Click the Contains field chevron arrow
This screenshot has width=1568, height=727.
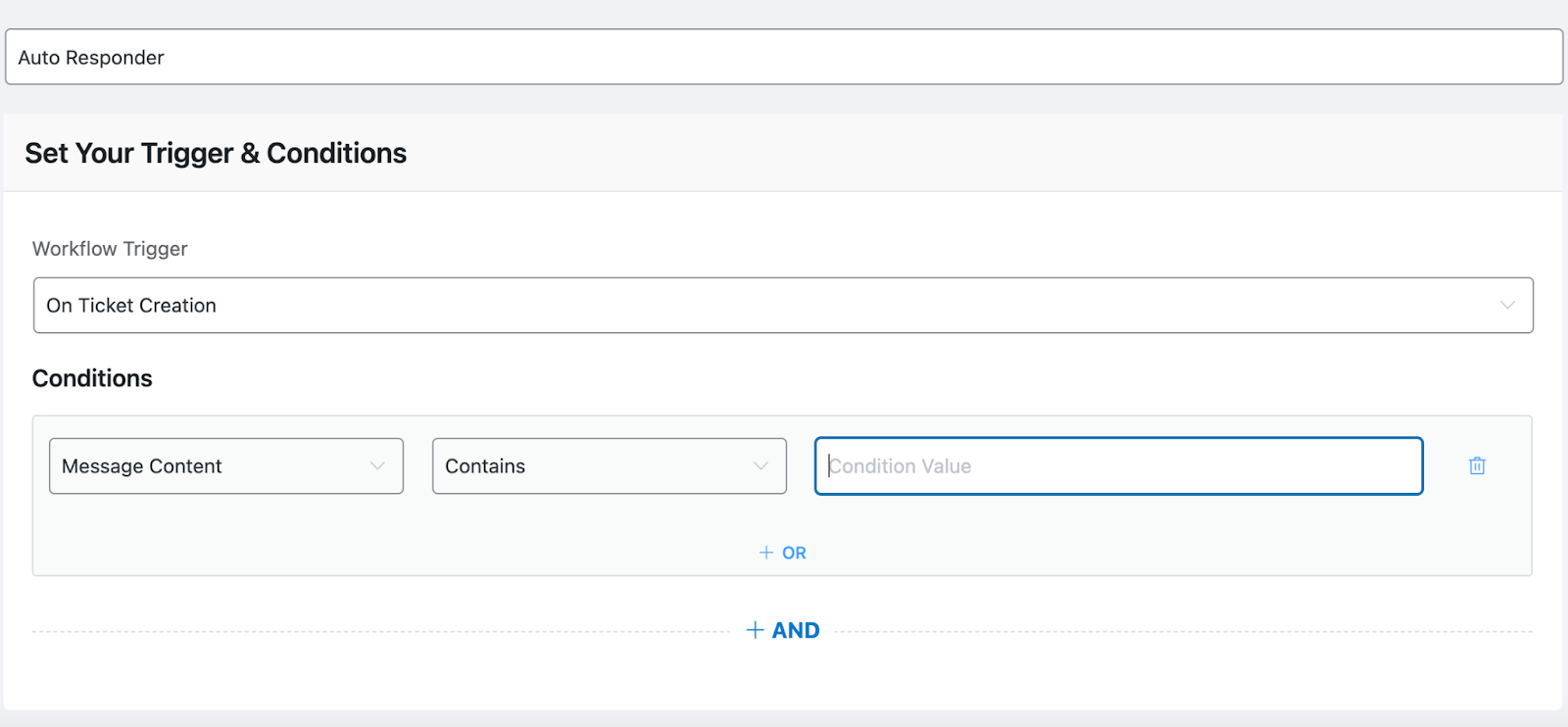pos(760,466)
